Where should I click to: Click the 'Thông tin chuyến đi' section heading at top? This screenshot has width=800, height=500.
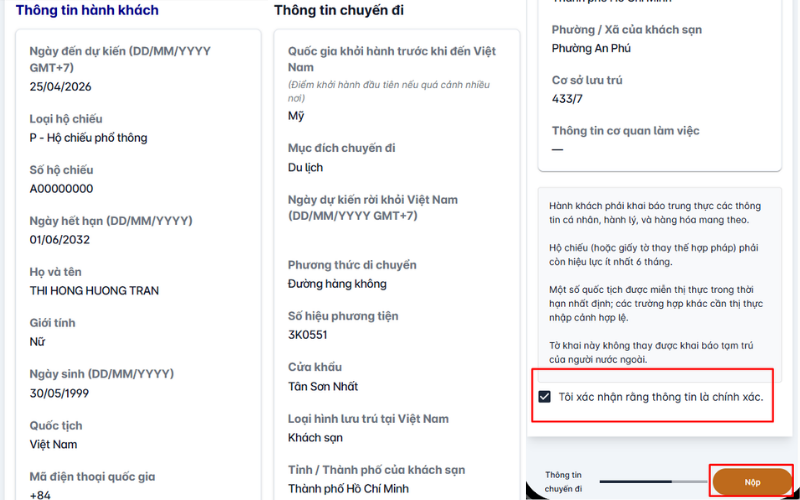tap(339, 10)
